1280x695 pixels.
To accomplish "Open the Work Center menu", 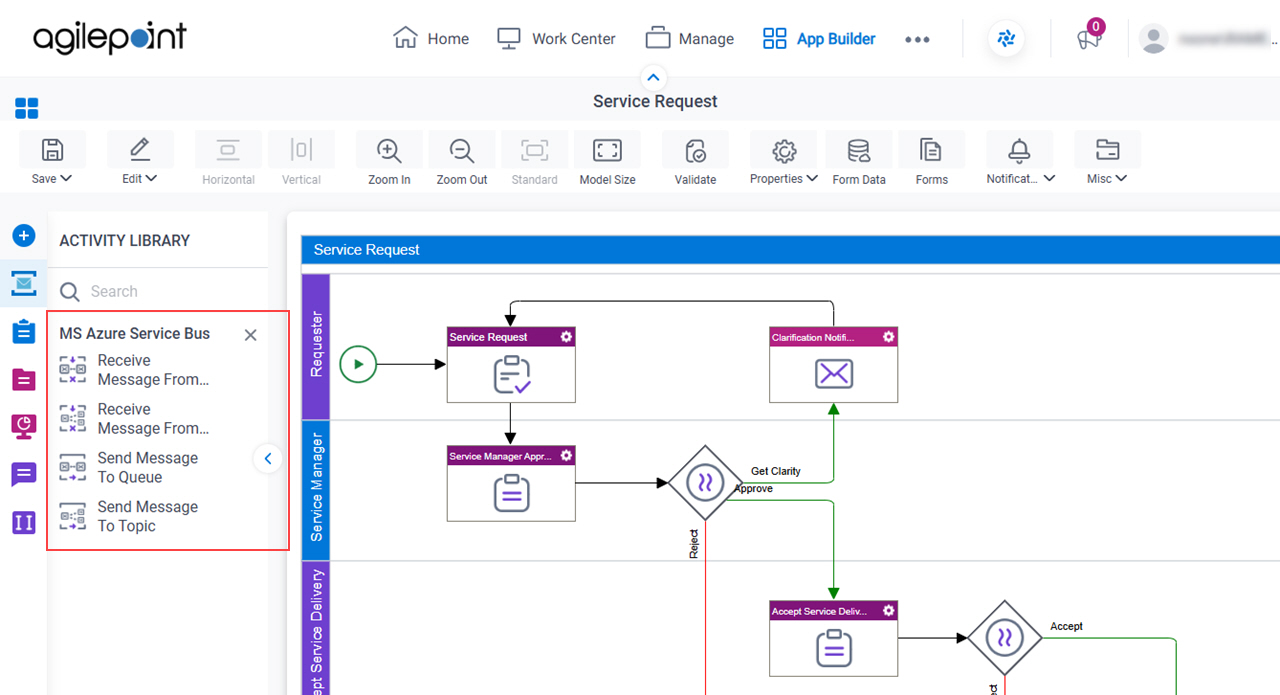I will (x=556, y=39).
